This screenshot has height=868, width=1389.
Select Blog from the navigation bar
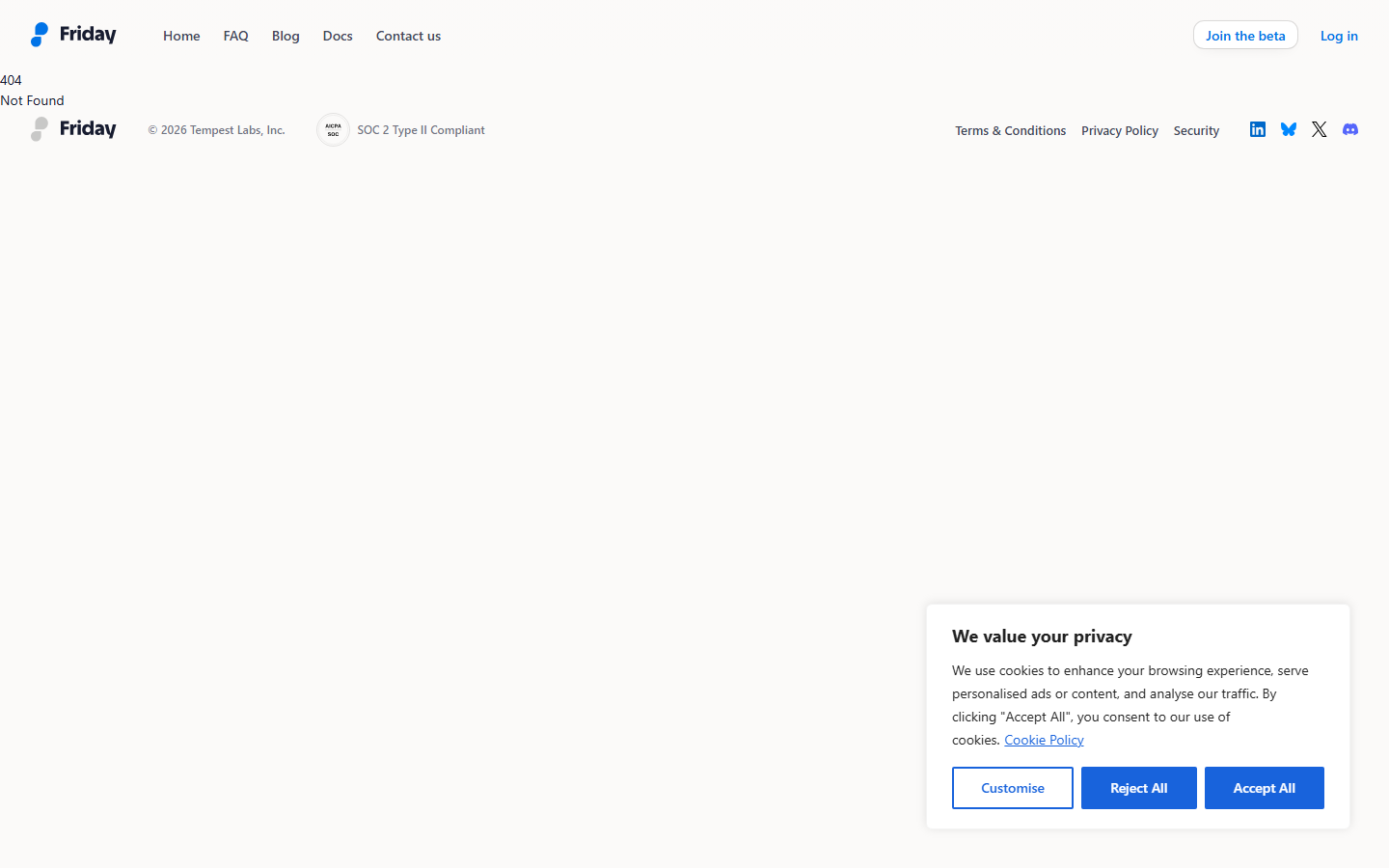[x=286, y=36]
